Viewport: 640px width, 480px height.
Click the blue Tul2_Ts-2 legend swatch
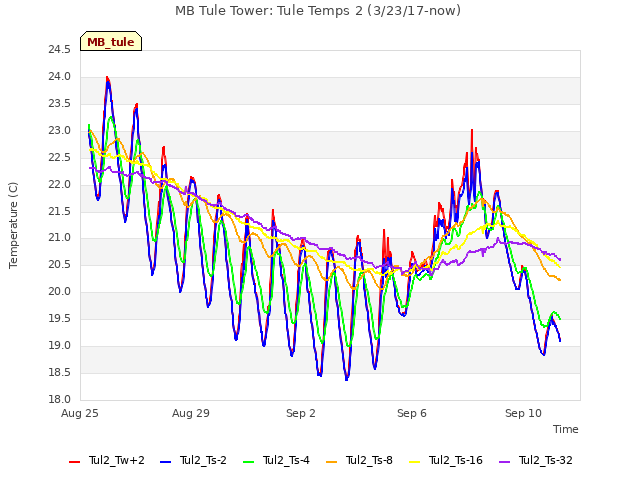click(165, 462)
